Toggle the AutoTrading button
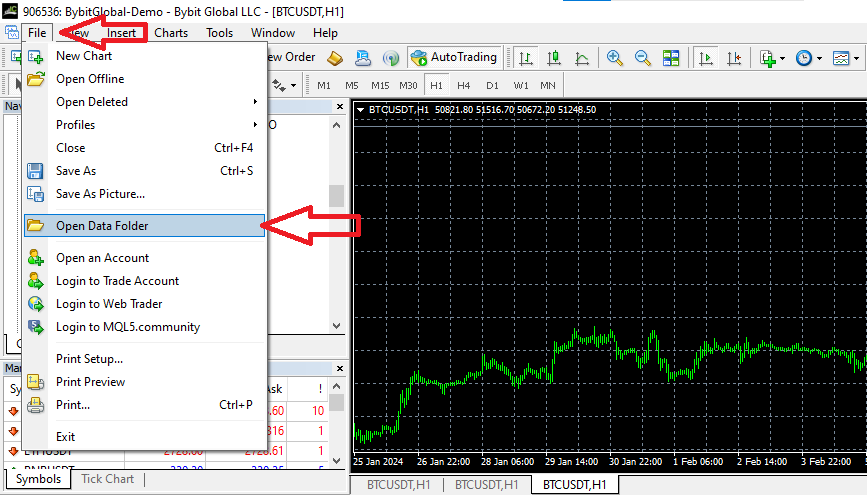The width and height of the screenshot is (867, 495). coord(455,58)
